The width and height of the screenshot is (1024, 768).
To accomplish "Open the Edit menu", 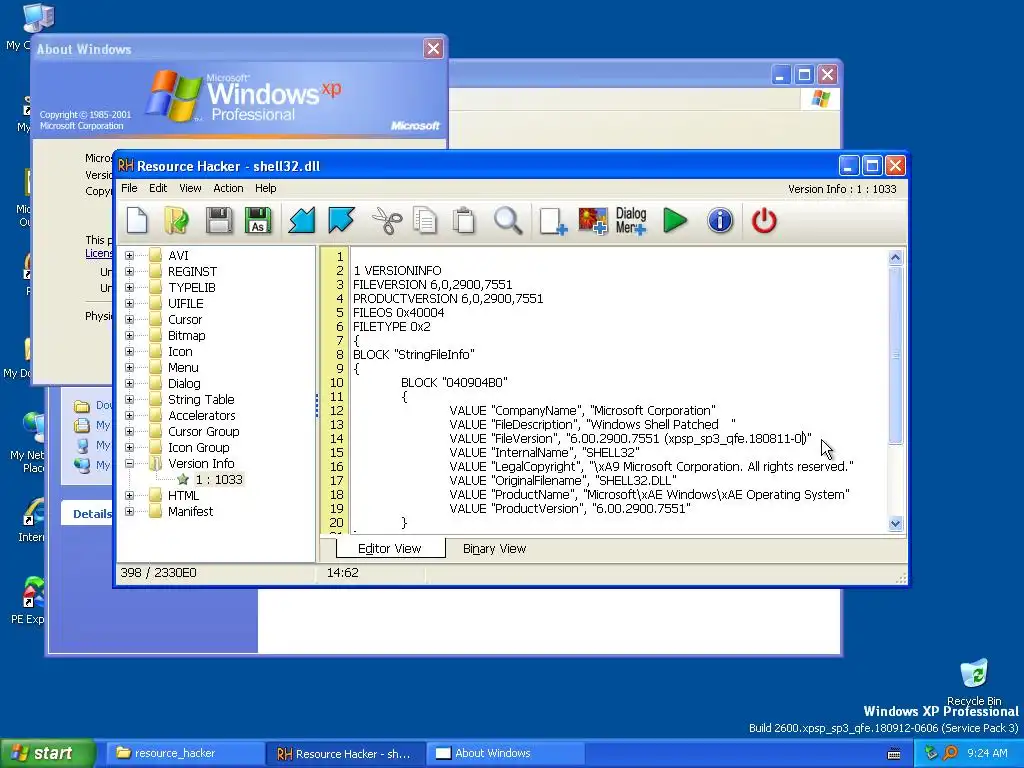I will [158, 188].
